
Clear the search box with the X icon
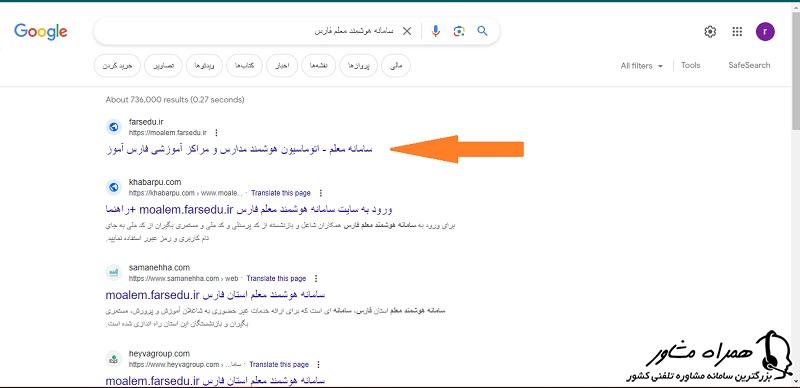tap(407, 32)
